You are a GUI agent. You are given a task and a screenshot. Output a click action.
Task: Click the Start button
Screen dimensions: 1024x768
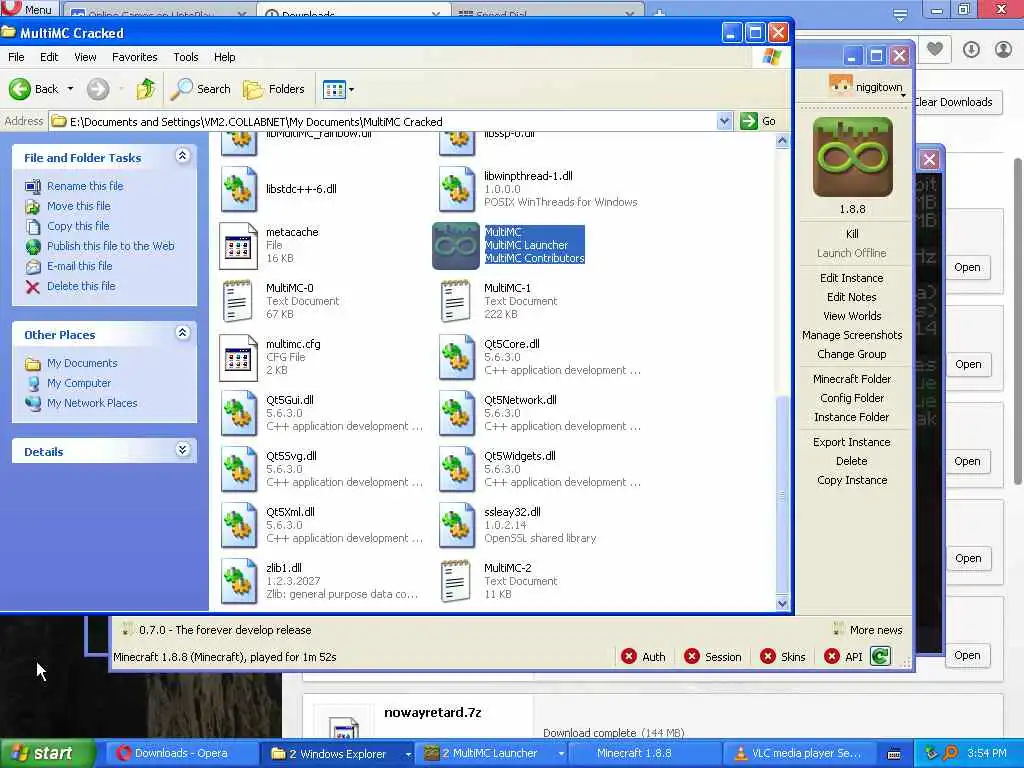(47, 754)
